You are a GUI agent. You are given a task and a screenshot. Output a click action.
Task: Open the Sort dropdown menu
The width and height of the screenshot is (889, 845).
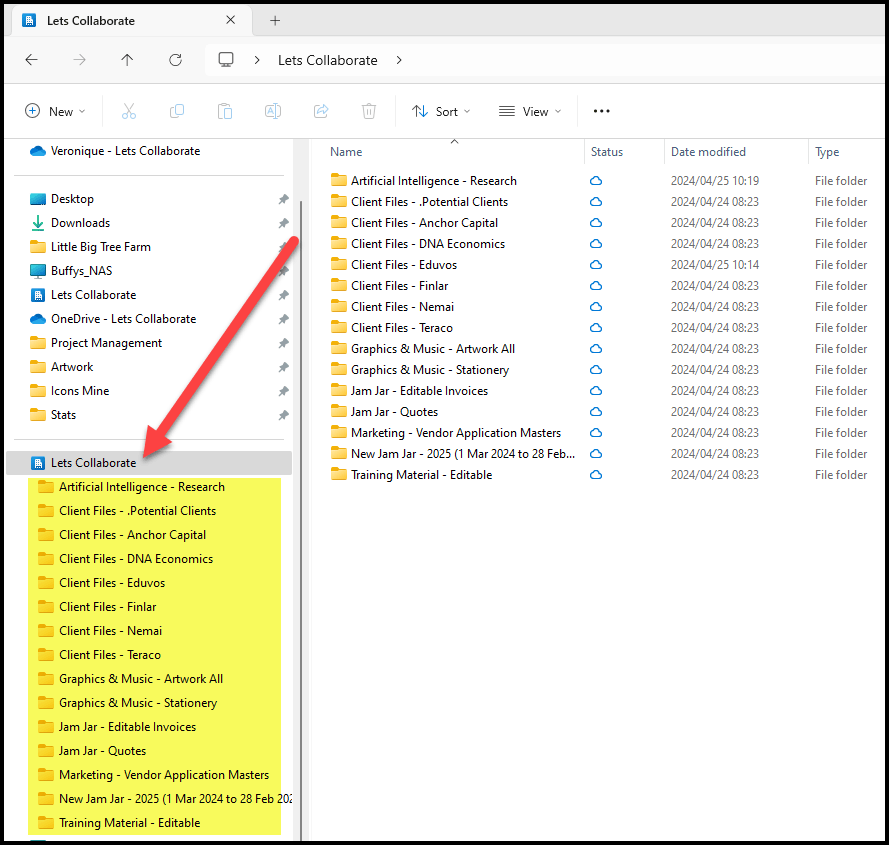point(441,111)
